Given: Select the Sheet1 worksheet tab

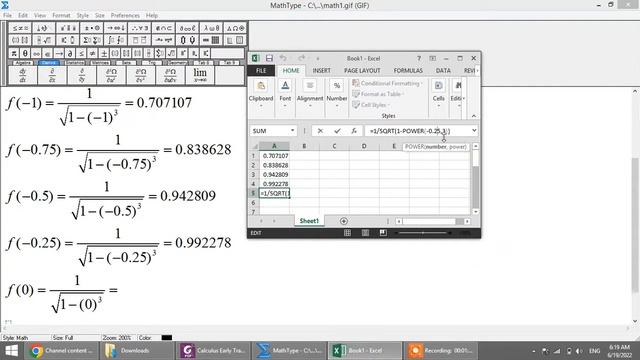Looking at the screenshot, I should tap(309, 221).
